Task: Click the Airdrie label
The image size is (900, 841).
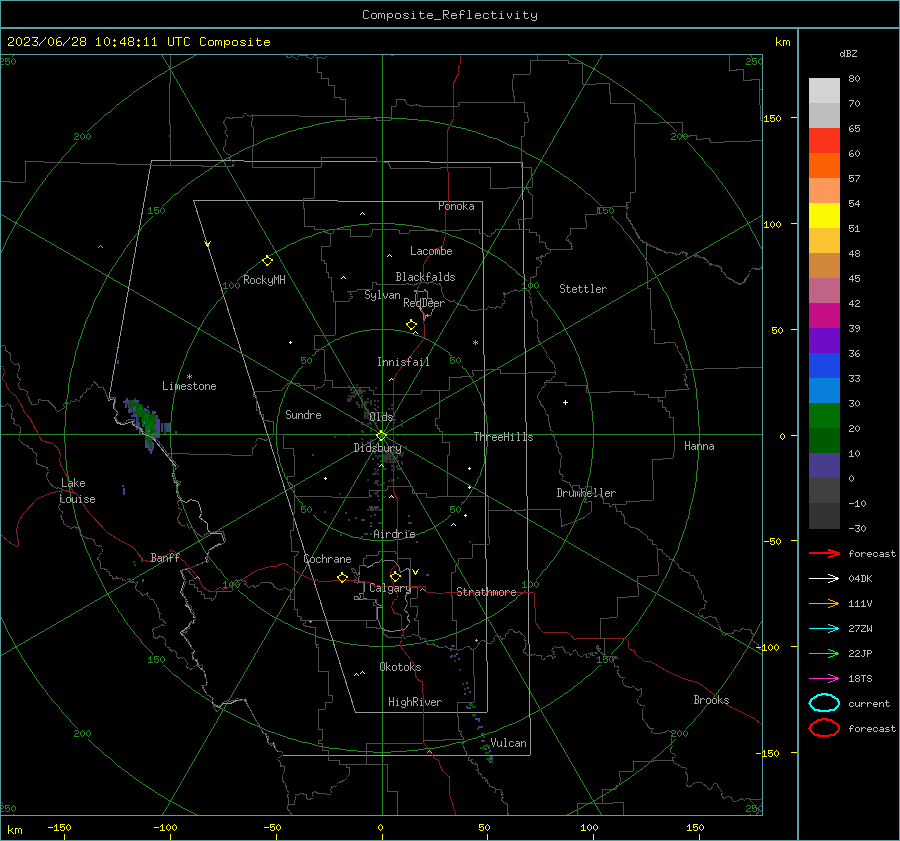Action: 394,534
